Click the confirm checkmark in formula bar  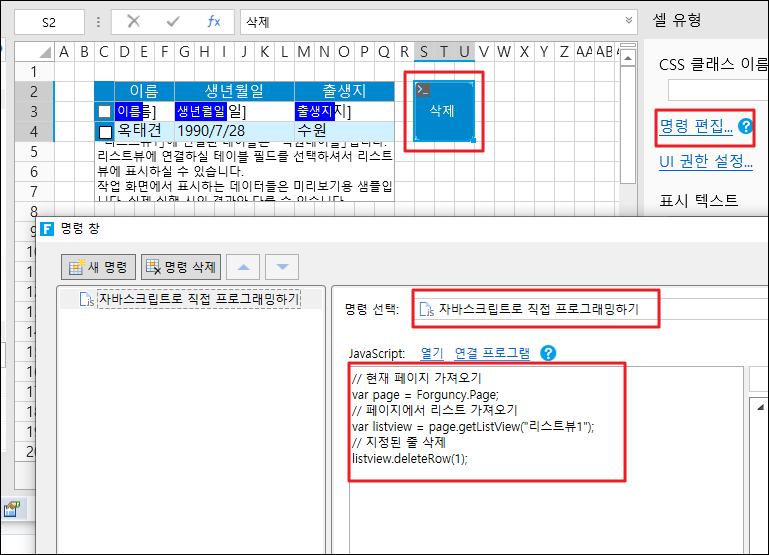[x=173, y=21]
